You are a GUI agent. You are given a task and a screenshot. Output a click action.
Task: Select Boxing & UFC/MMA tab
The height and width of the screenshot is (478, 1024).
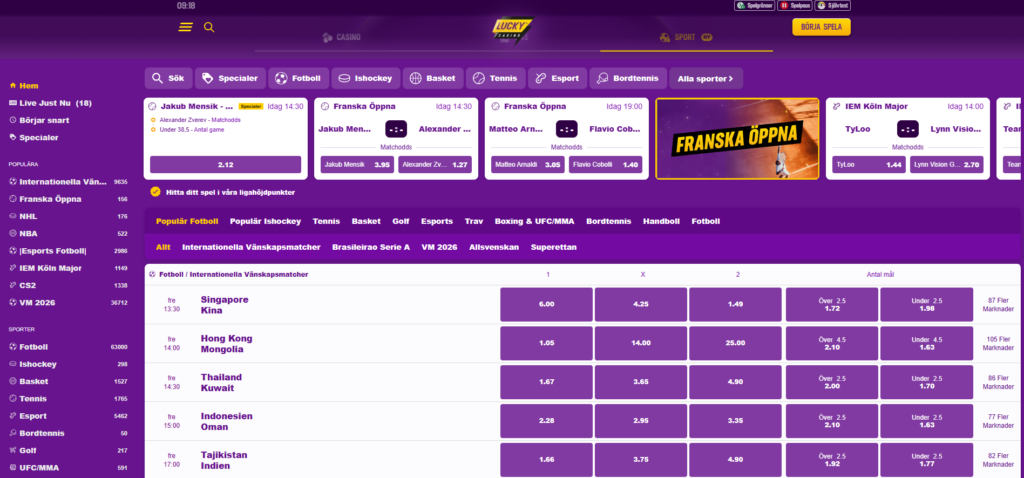point(534,221)
